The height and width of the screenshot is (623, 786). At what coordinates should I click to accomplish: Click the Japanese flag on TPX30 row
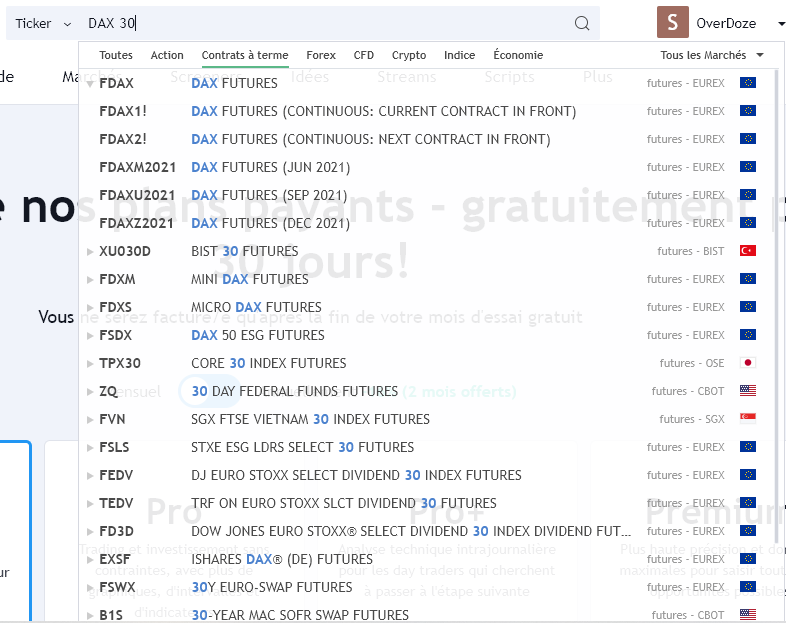click(x=747, y=363)
